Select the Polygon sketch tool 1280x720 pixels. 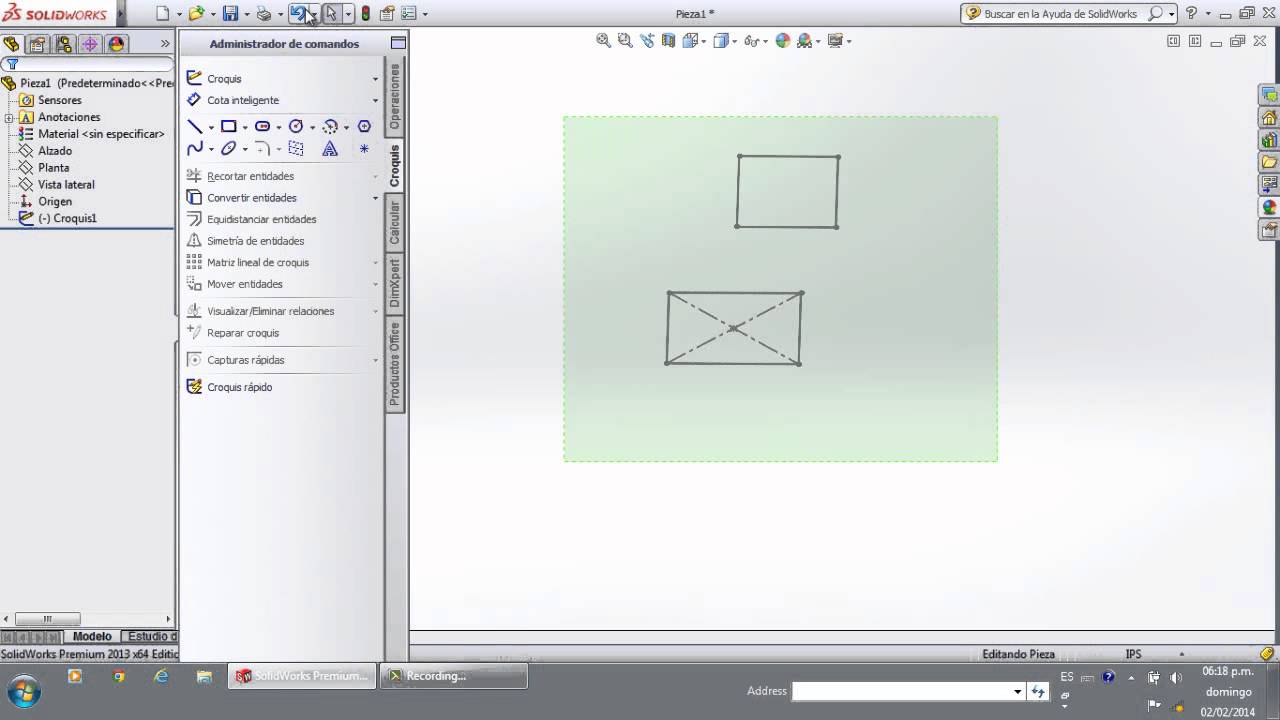tap(364, 127)
